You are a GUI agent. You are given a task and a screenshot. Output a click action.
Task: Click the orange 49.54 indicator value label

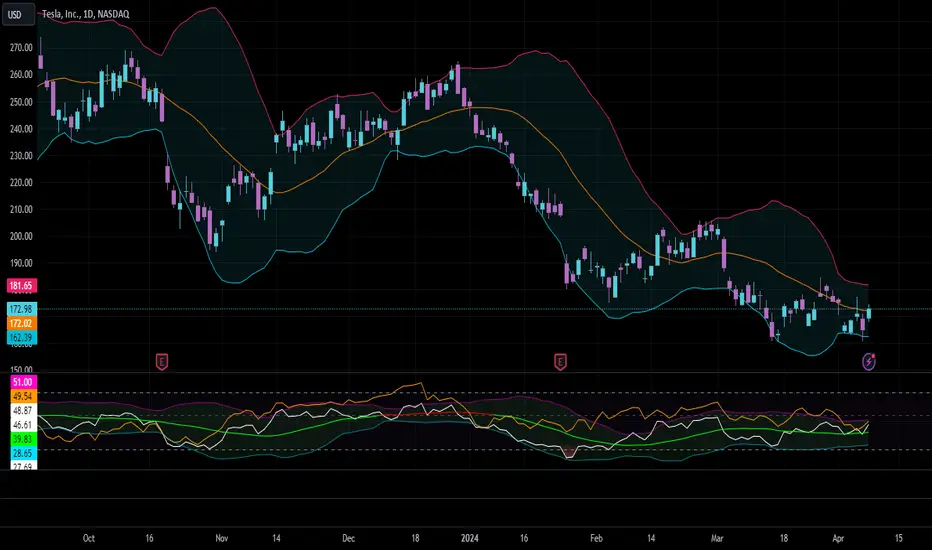pyautogui.click(x=23, y=397)
